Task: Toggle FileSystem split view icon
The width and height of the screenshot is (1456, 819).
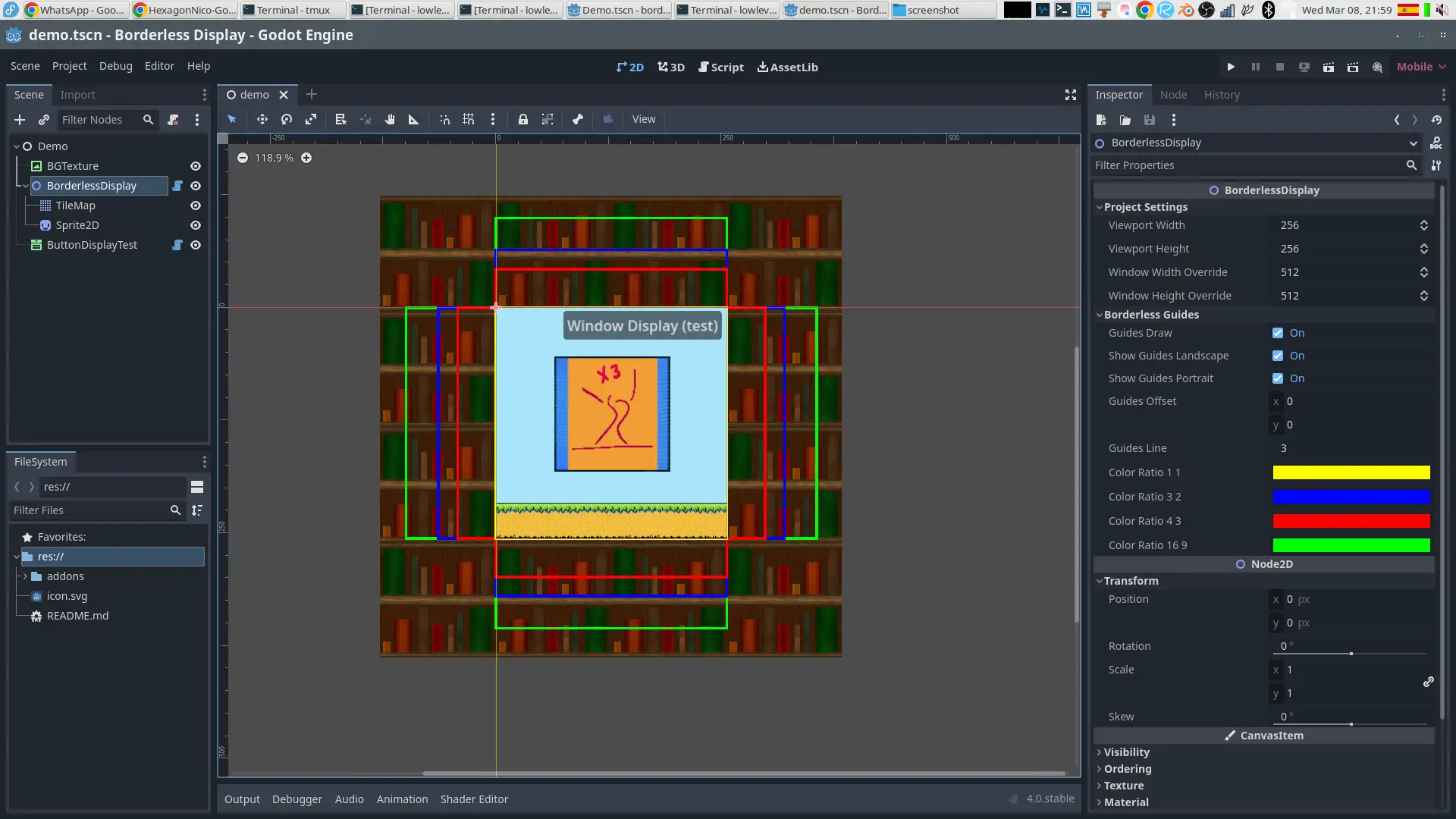Action: click(197, 487)
